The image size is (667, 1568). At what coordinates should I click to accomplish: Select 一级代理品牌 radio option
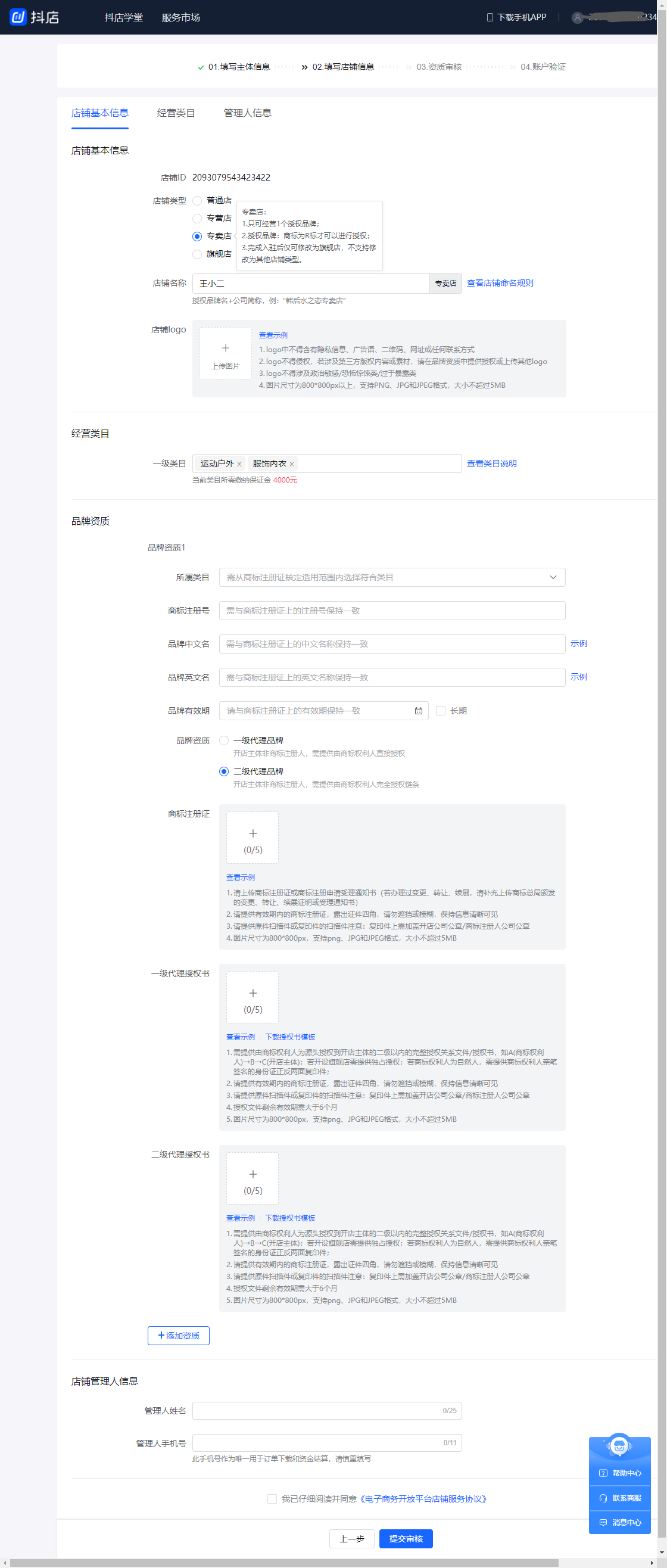click(x=224, y=741)
